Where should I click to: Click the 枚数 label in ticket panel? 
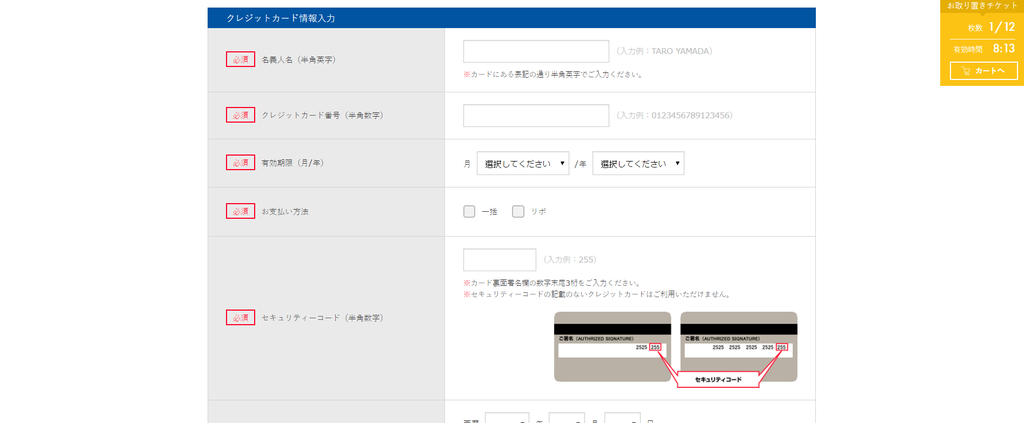pos(975,28)
